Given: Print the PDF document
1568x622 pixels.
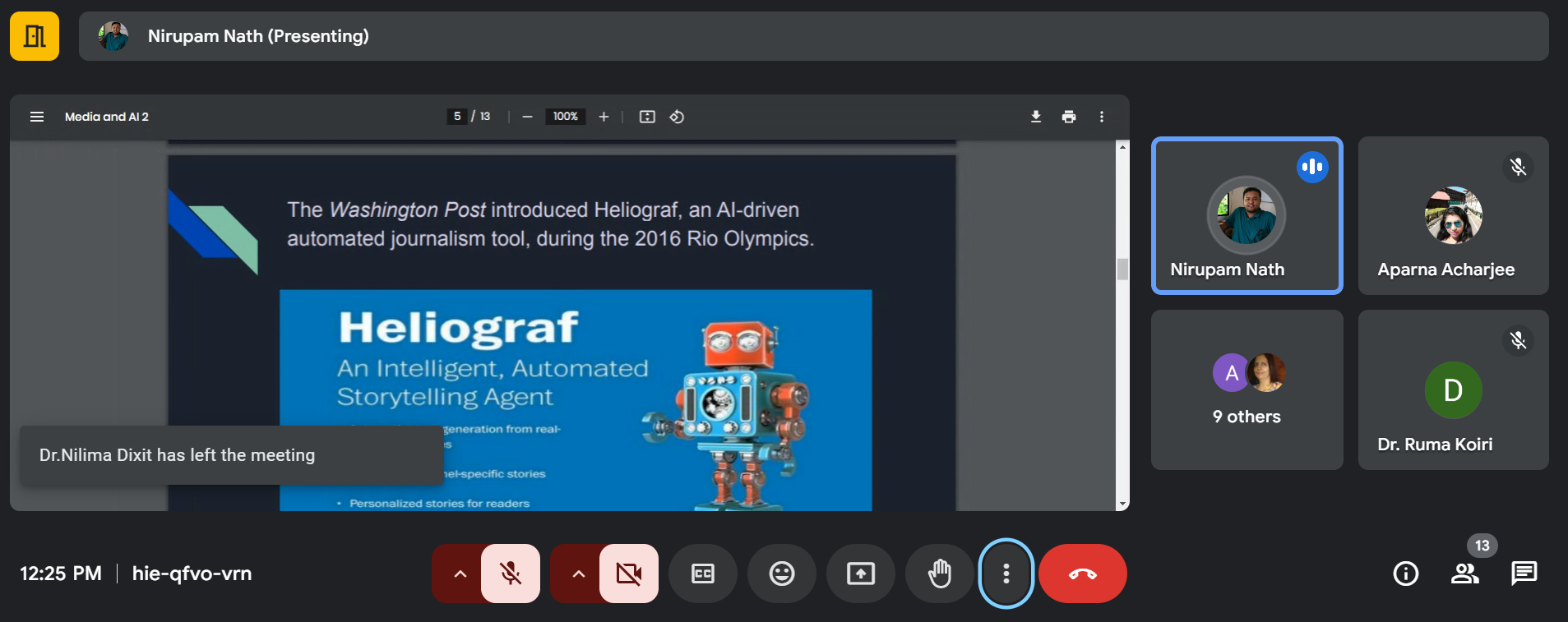Looking at the screenshot, I should [1069, 117].
